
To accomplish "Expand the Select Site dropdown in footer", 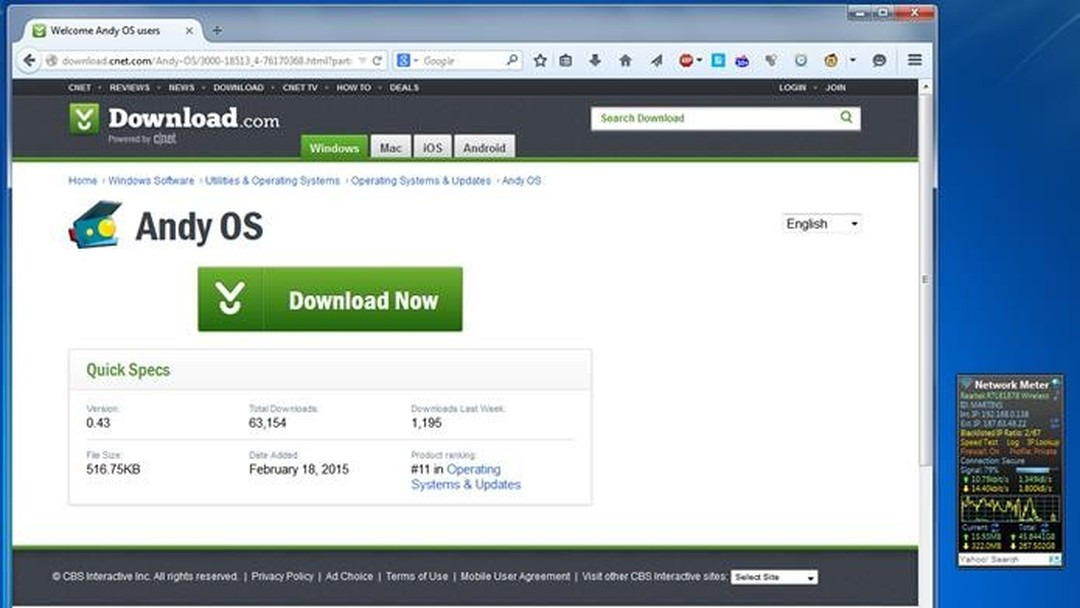I will 774,577.
